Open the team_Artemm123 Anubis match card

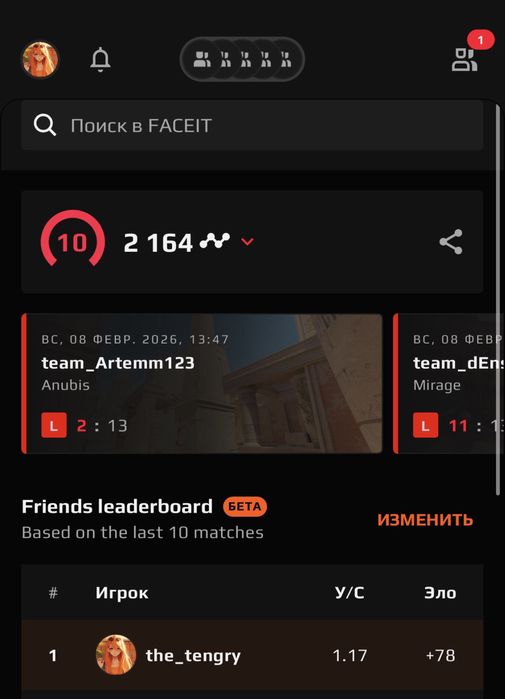(202, 383)
